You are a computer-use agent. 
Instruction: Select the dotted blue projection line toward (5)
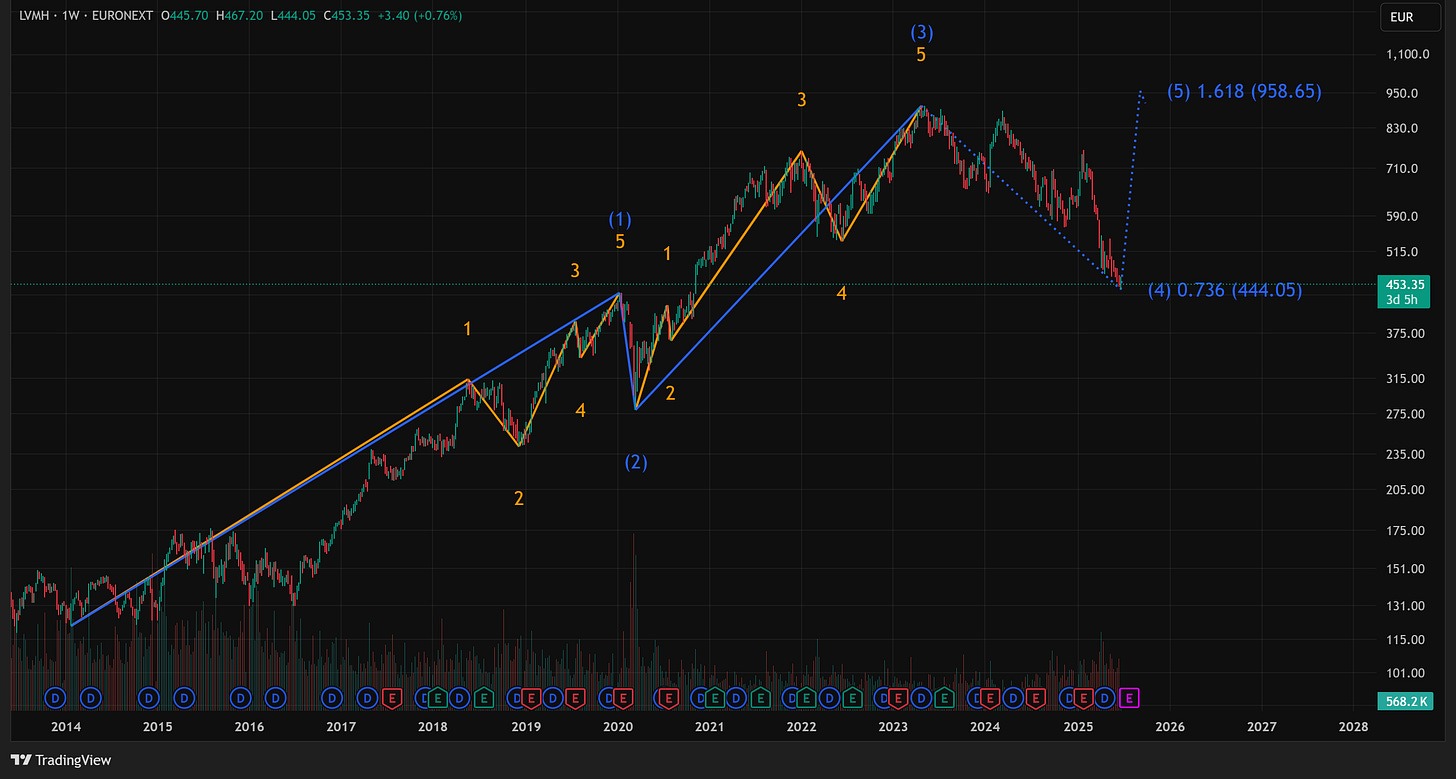tap(1131, 190)
